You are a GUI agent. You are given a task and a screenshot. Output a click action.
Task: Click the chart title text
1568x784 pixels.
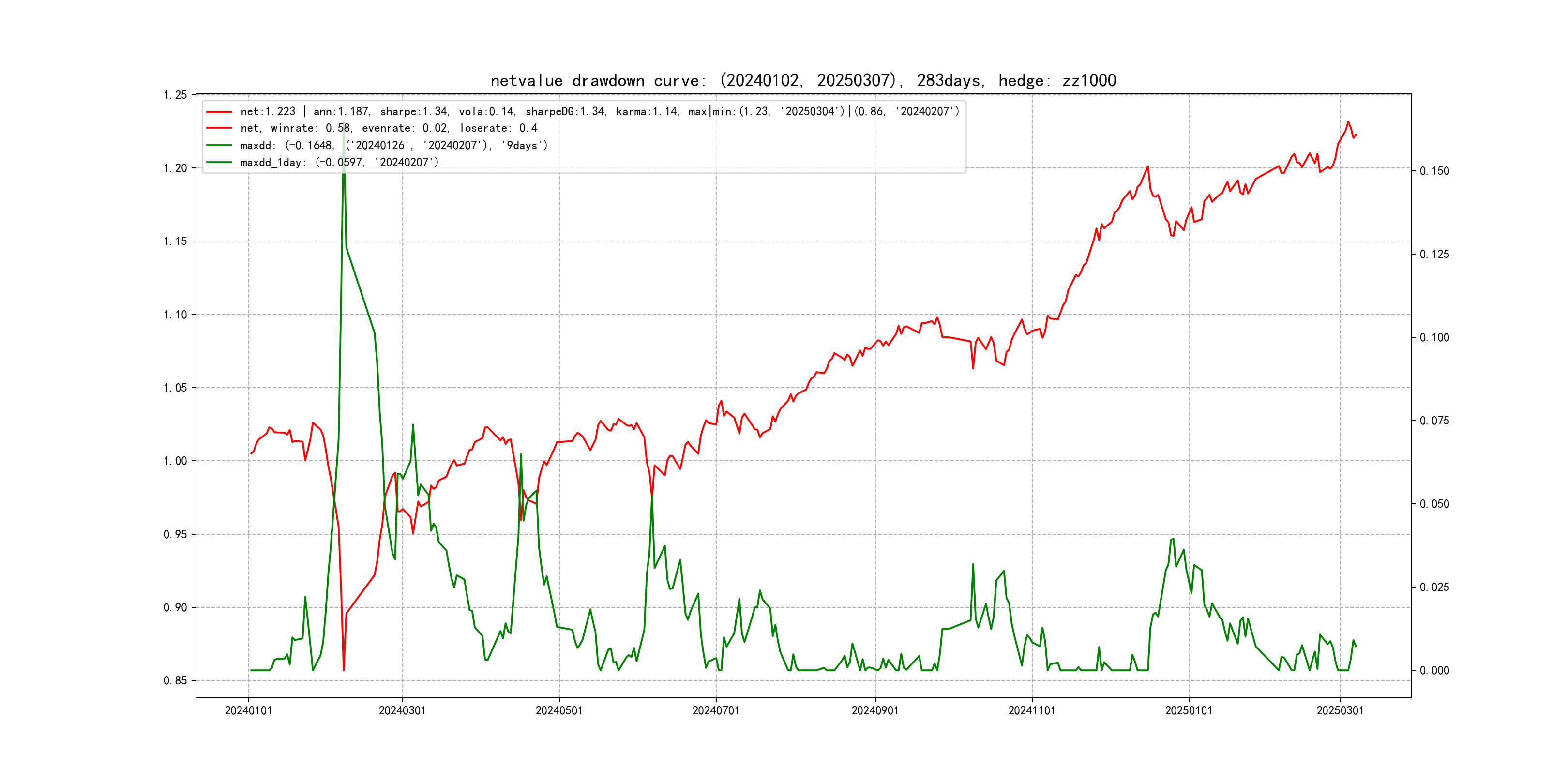tap(803, 80)
